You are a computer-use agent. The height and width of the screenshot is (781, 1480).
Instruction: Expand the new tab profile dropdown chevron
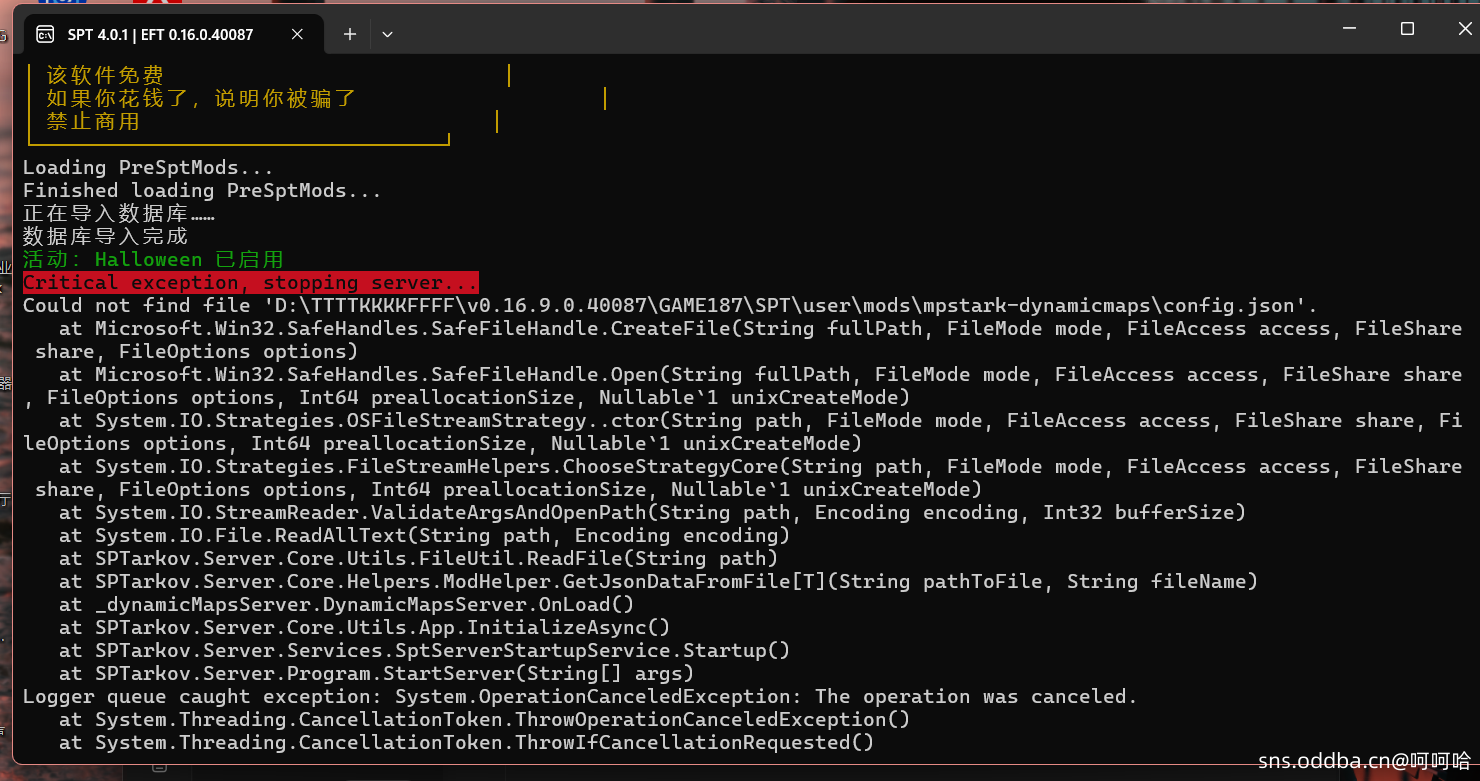(x=388, y=34)
